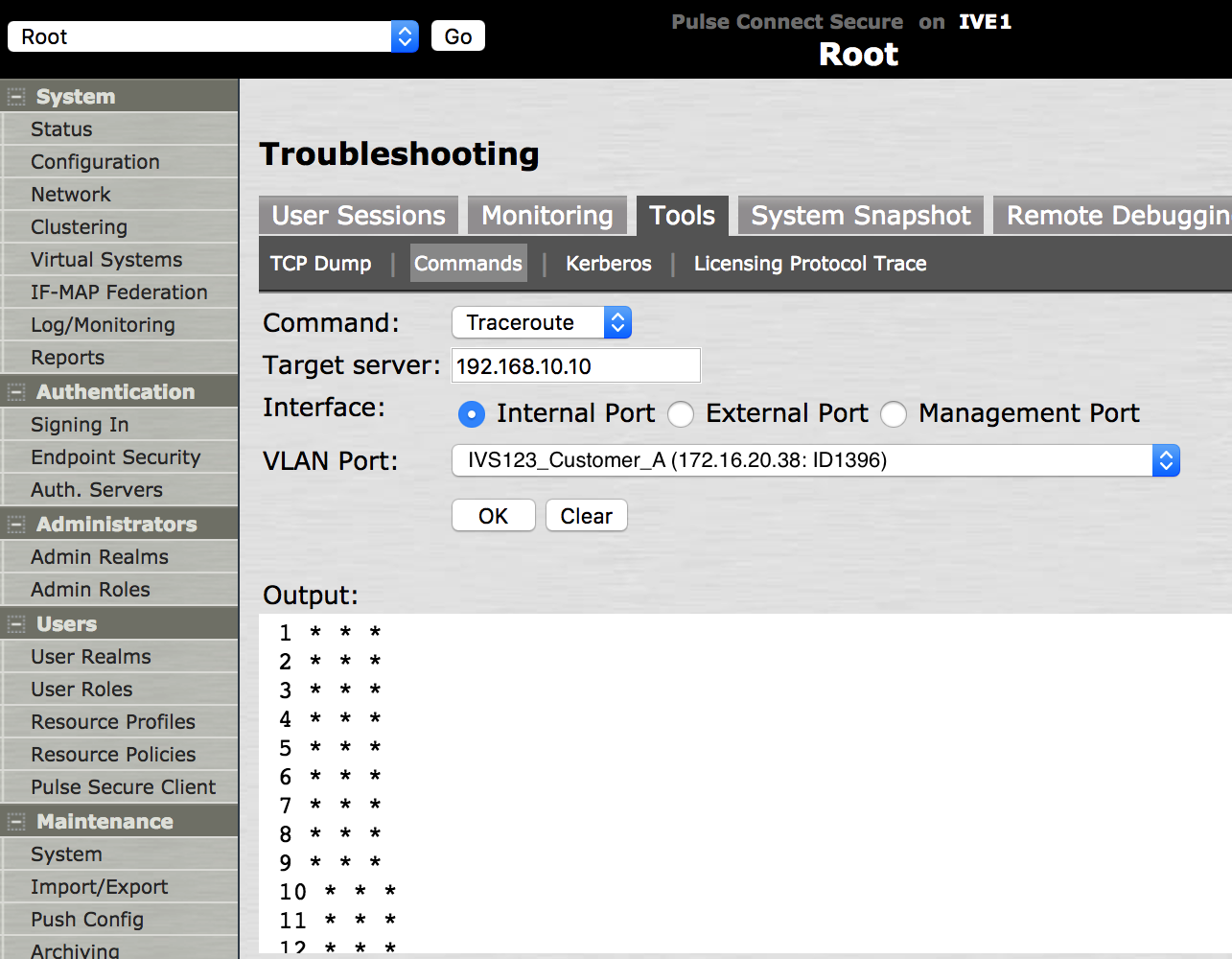1232x959 pixels.
Task: Open Log/Monitoring in the sidebar
Action: point(103,325)
